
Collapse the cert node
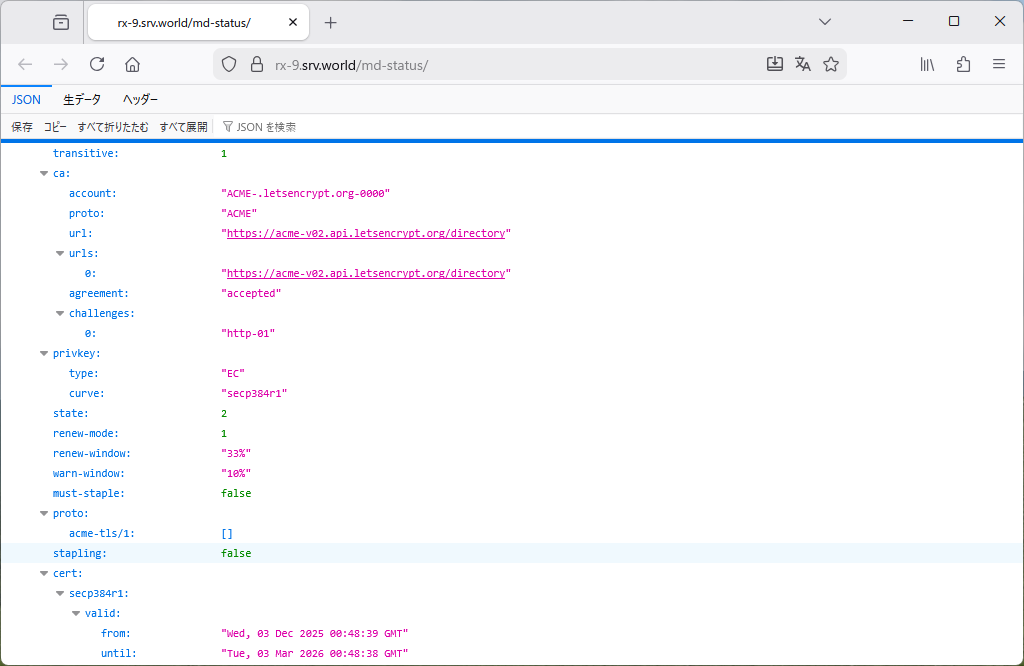click(x=44, y=573)
